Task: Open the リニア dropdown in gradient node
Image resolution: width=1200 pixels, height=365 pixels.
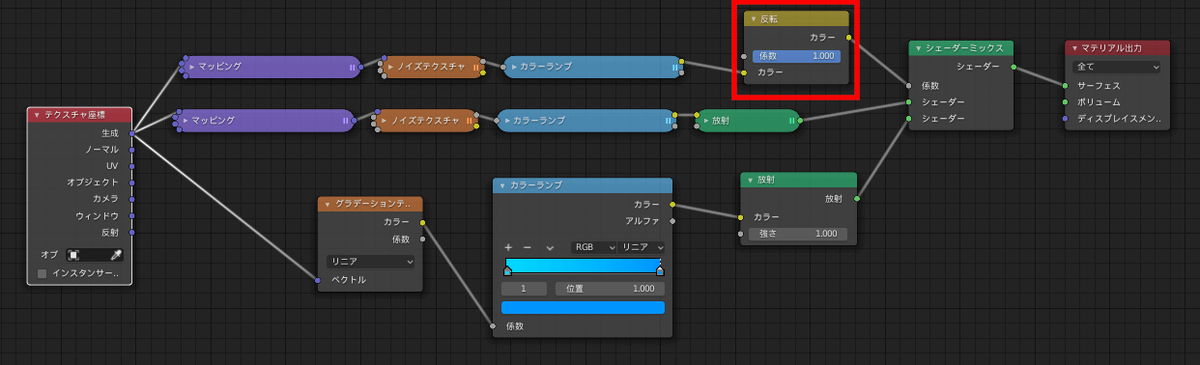Action: [370, 261]
